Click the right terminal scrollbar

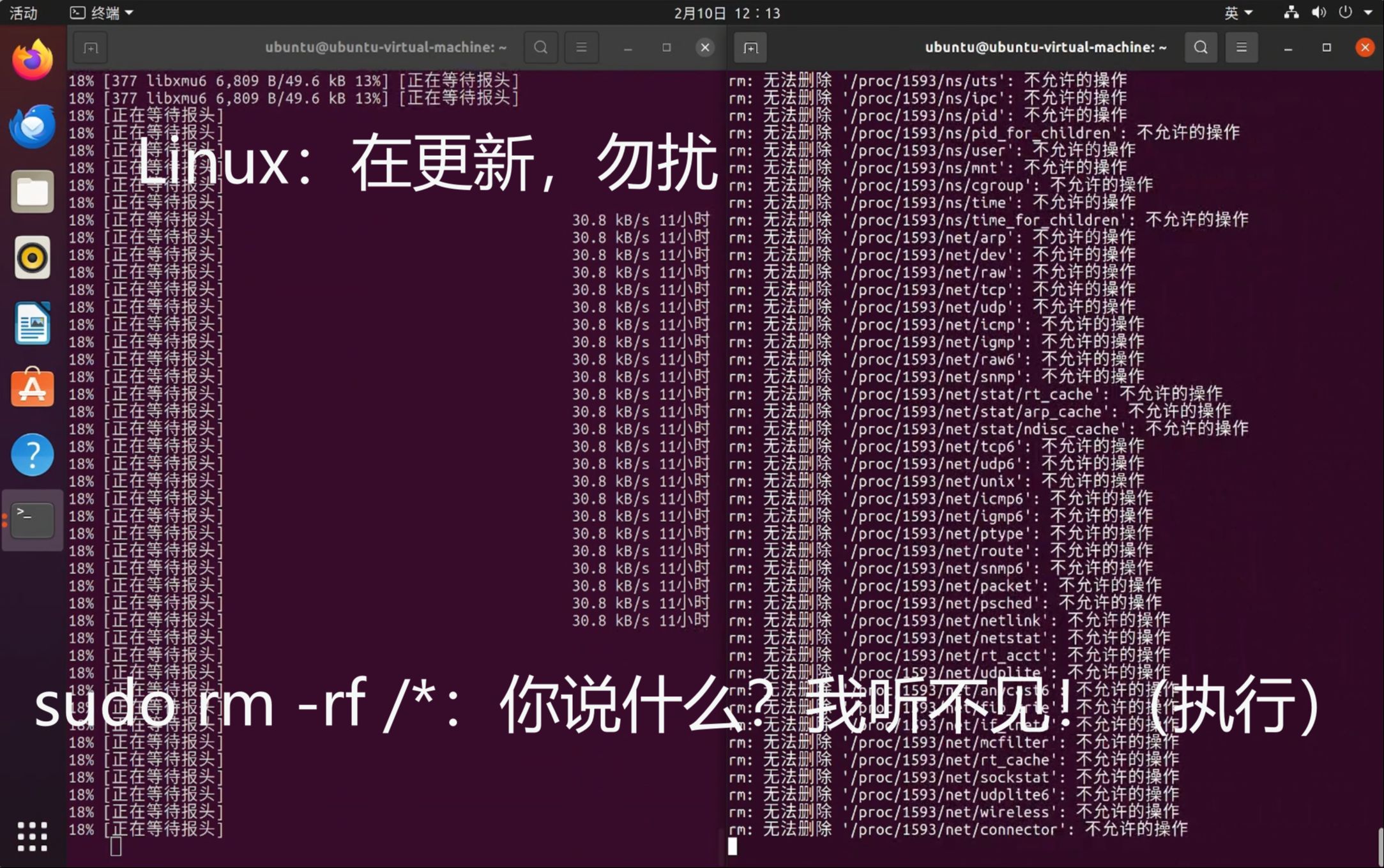(1380, 846)
